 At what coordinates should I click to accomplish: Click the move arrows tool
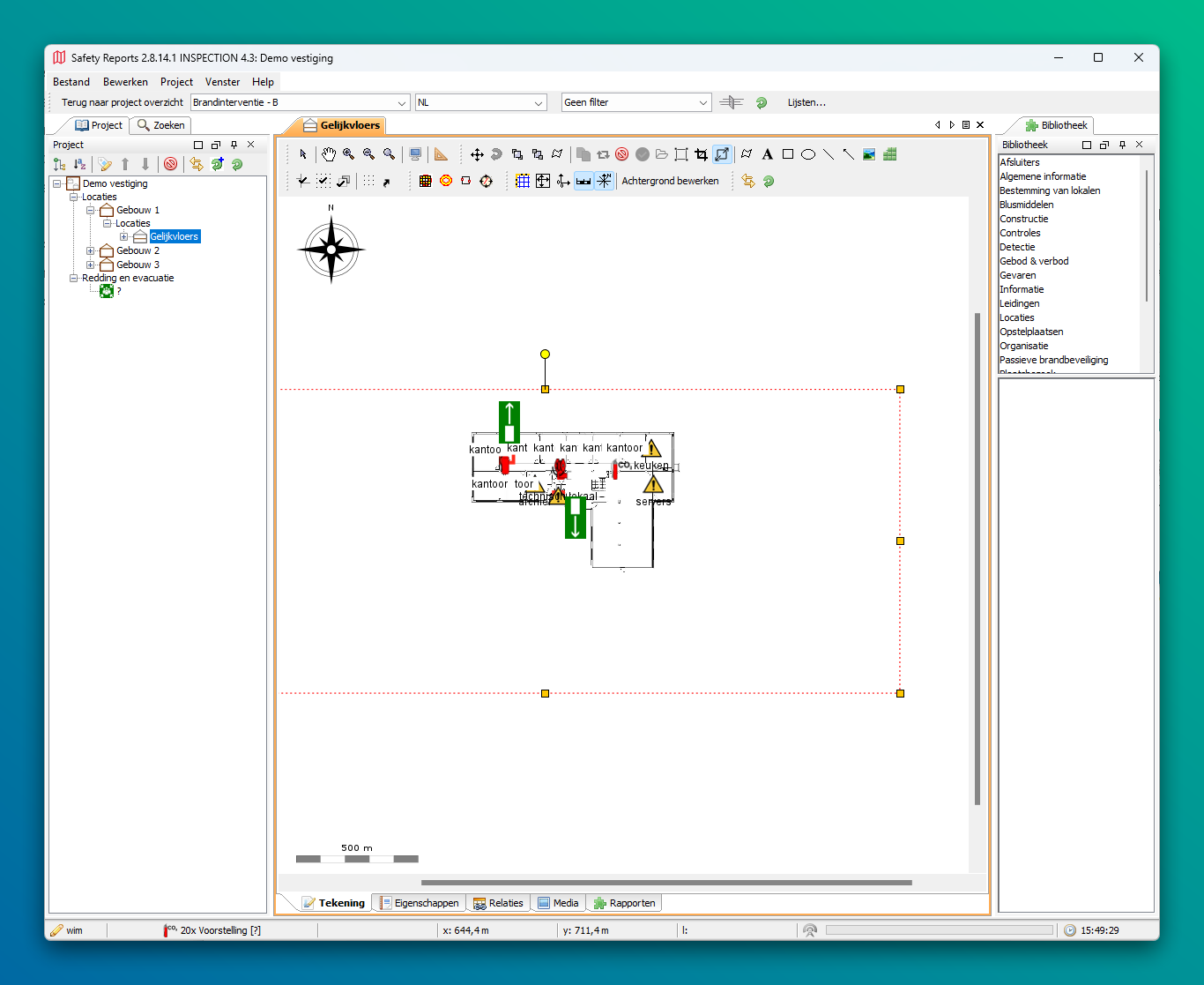(477, 154)
